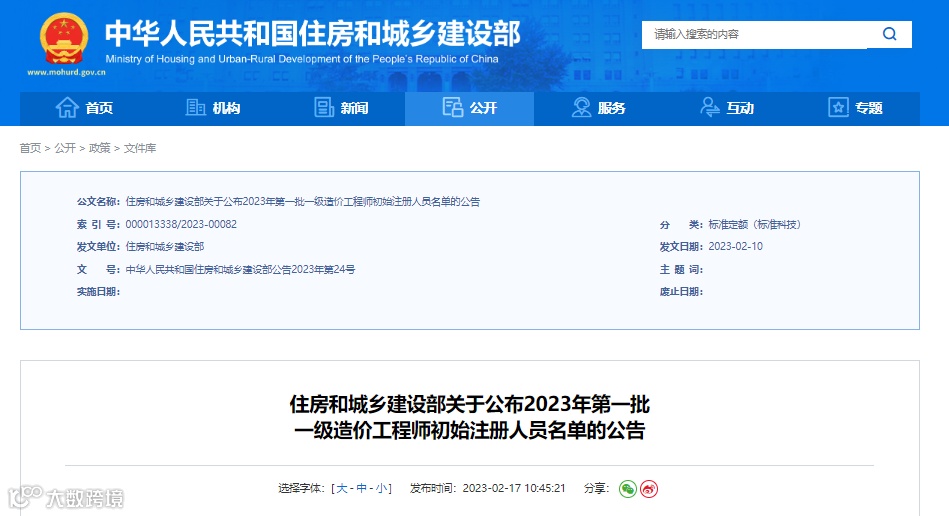Select index number 000013338/2023-00082
Image resolution: width=949 pixels, height=516 pixels.
pyautogui.click(x=181, y=224)
